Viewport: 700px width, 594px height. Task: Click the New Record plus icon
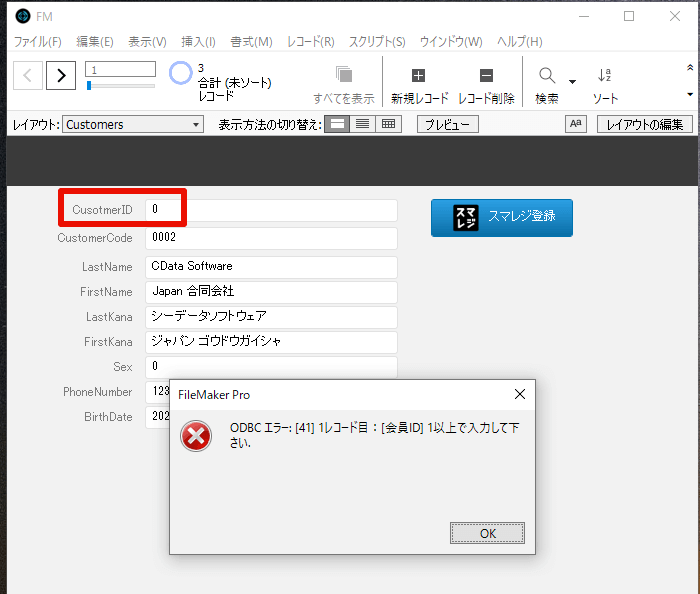(418, 75)
